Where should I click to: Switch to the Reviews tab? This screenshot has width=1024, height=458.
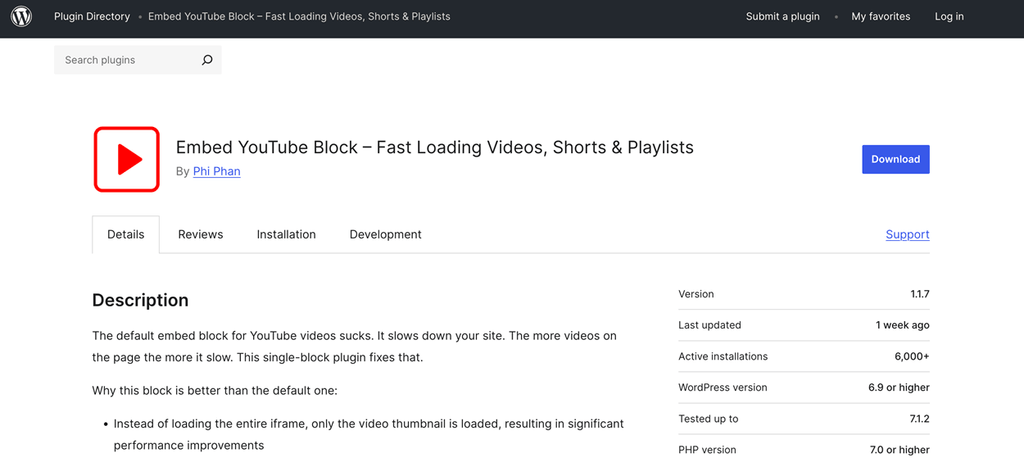tap(200, 235)
